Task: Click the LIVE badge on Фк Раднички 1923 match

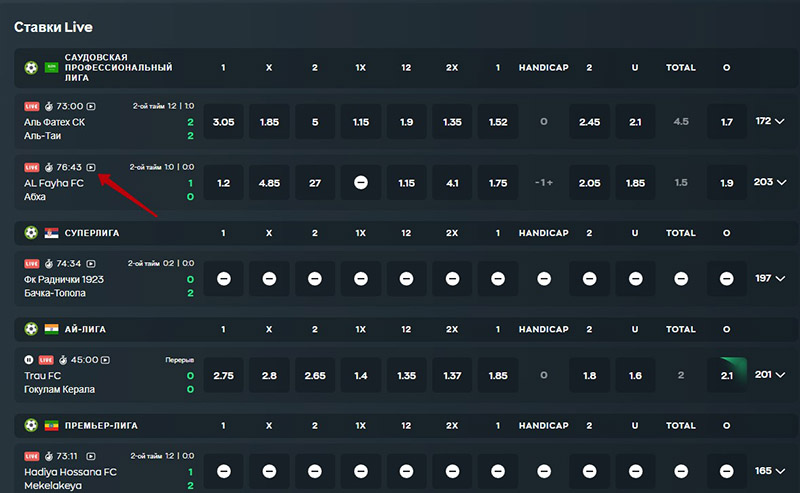Action: pos(31,263)
